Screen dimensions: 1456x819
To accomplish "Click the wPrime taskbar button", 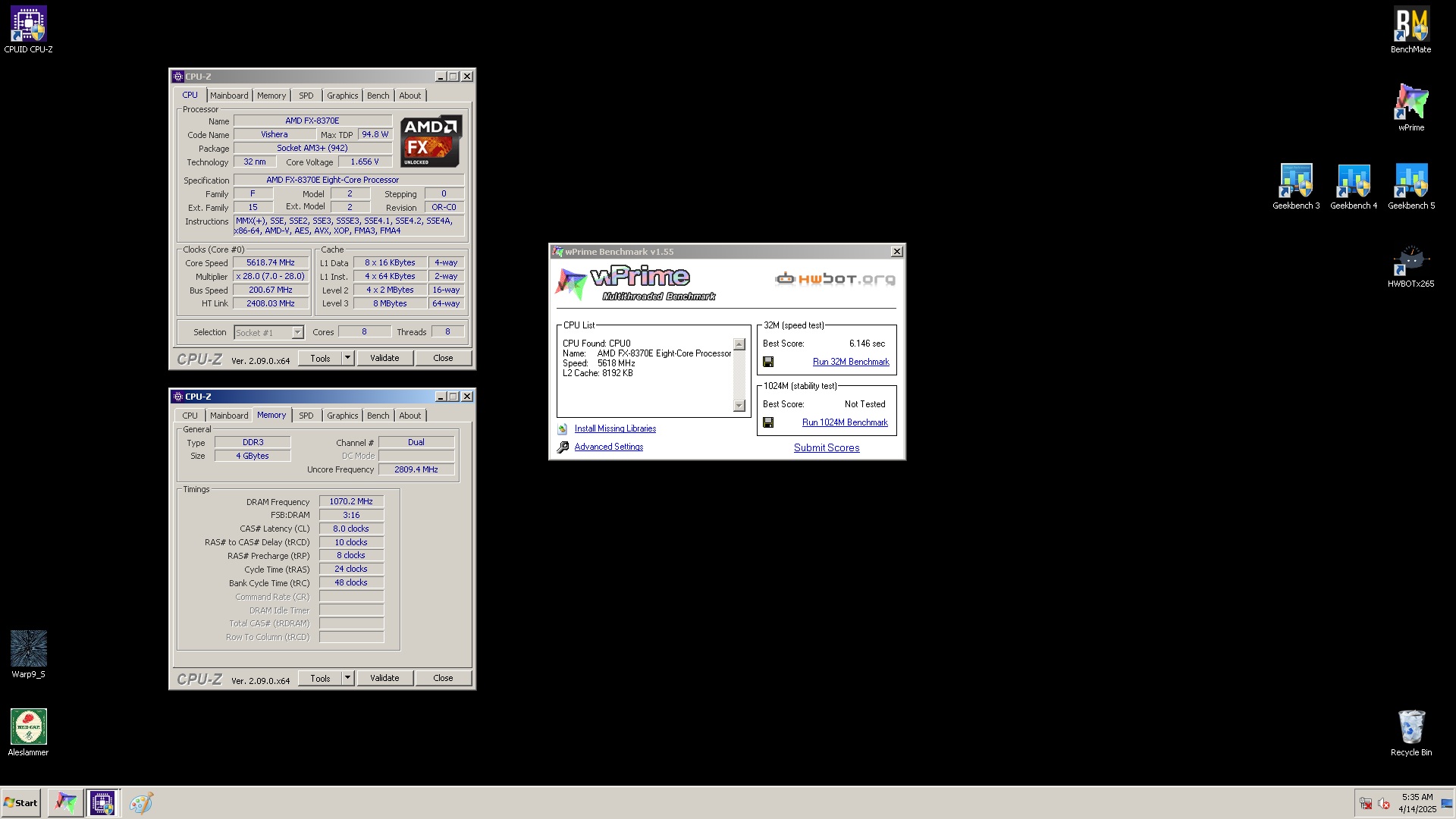I will (65, 803).
